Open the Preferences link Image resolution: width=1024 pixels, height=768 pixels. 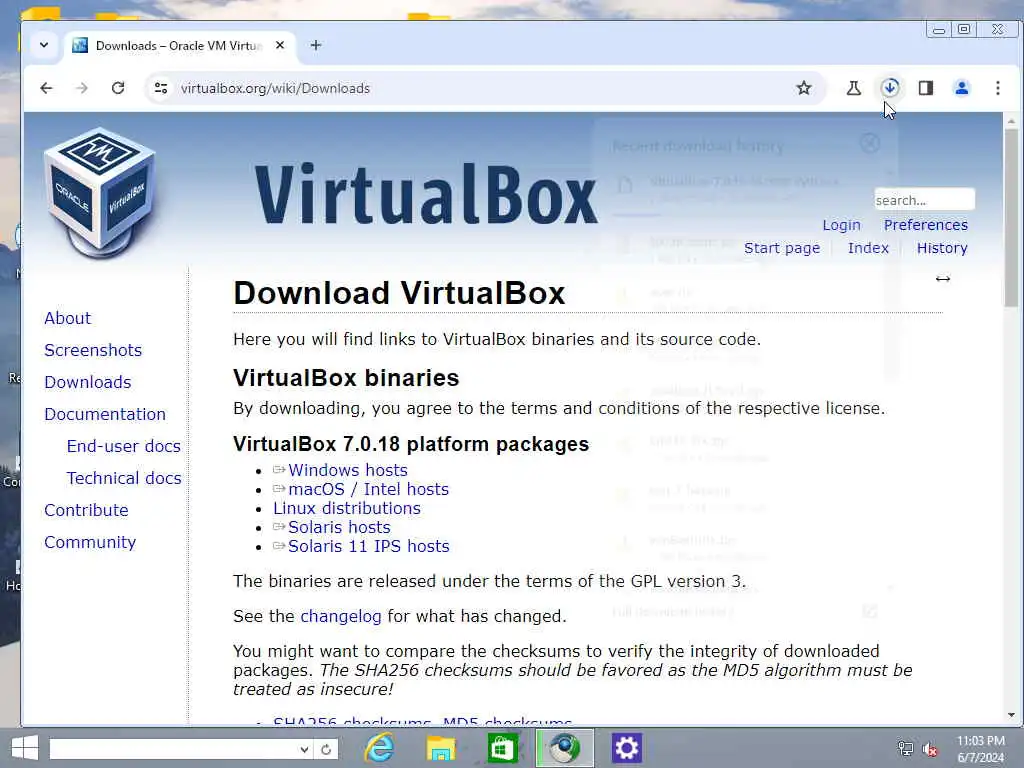(926, 225)
